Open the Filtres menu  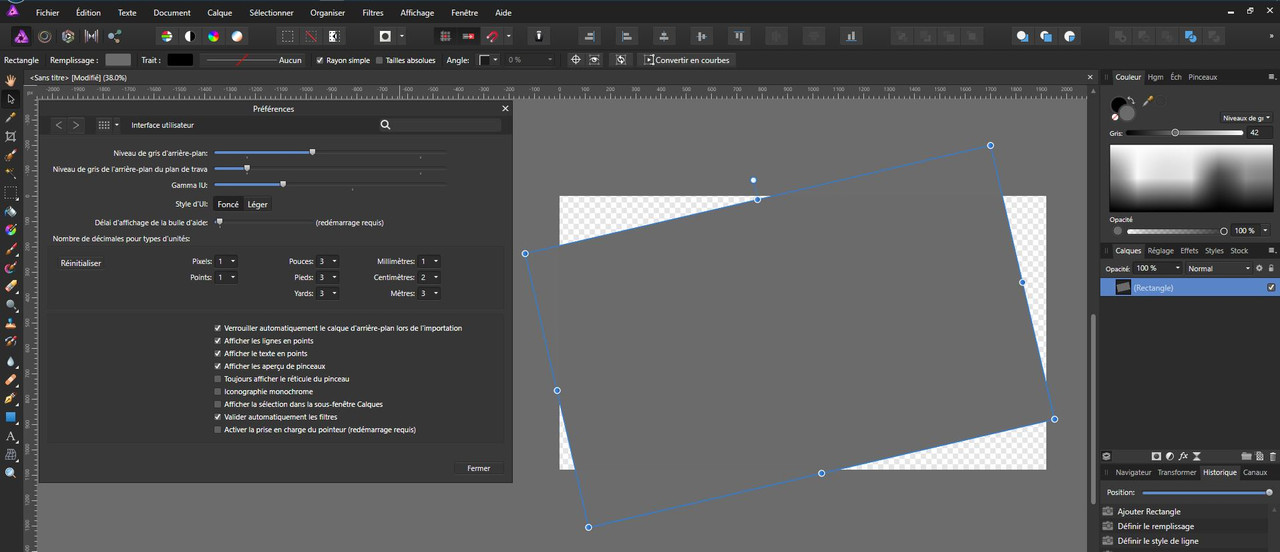(373, 13)
